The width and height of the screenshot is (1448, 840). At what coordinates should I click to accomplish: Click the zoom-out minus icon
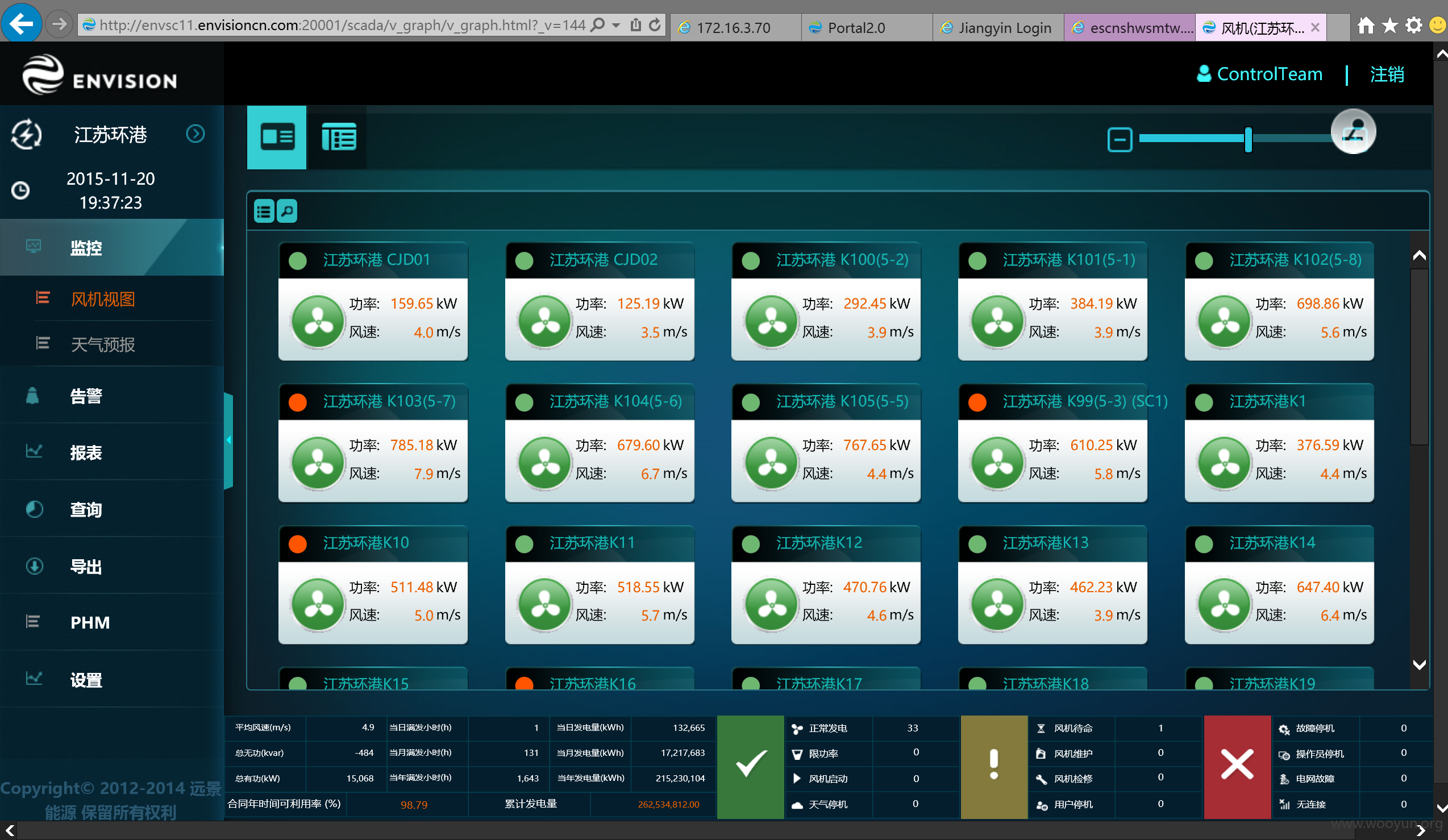1120,140
